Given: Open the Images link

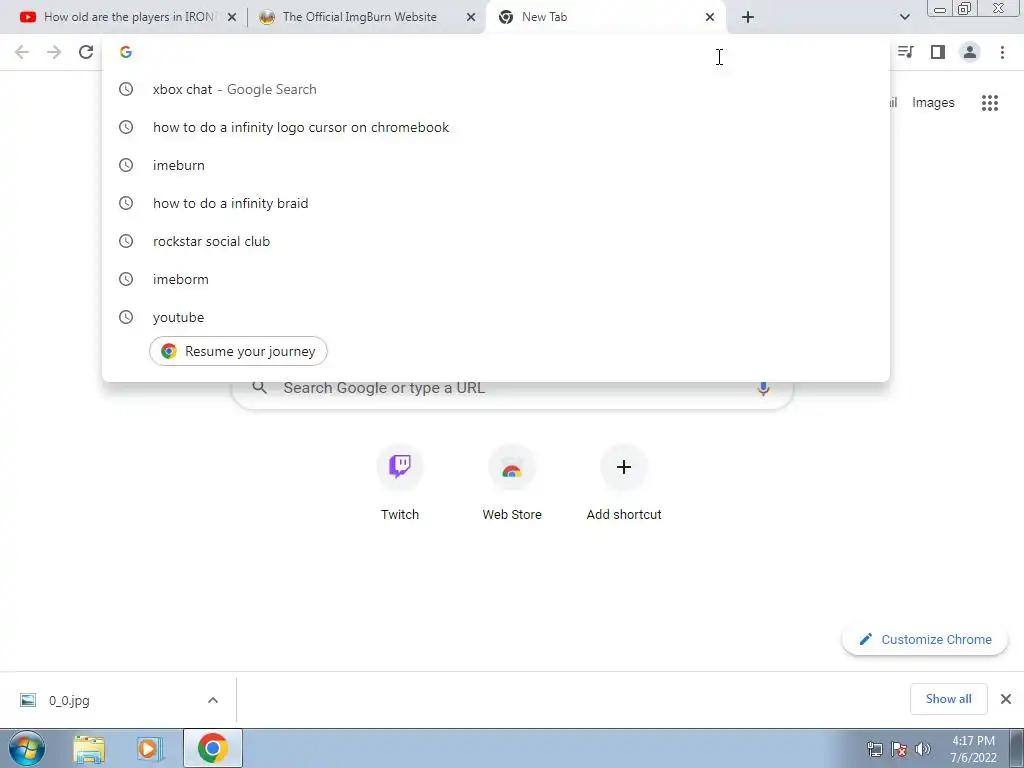Looking at the screenshot, I should pos(933,103).
